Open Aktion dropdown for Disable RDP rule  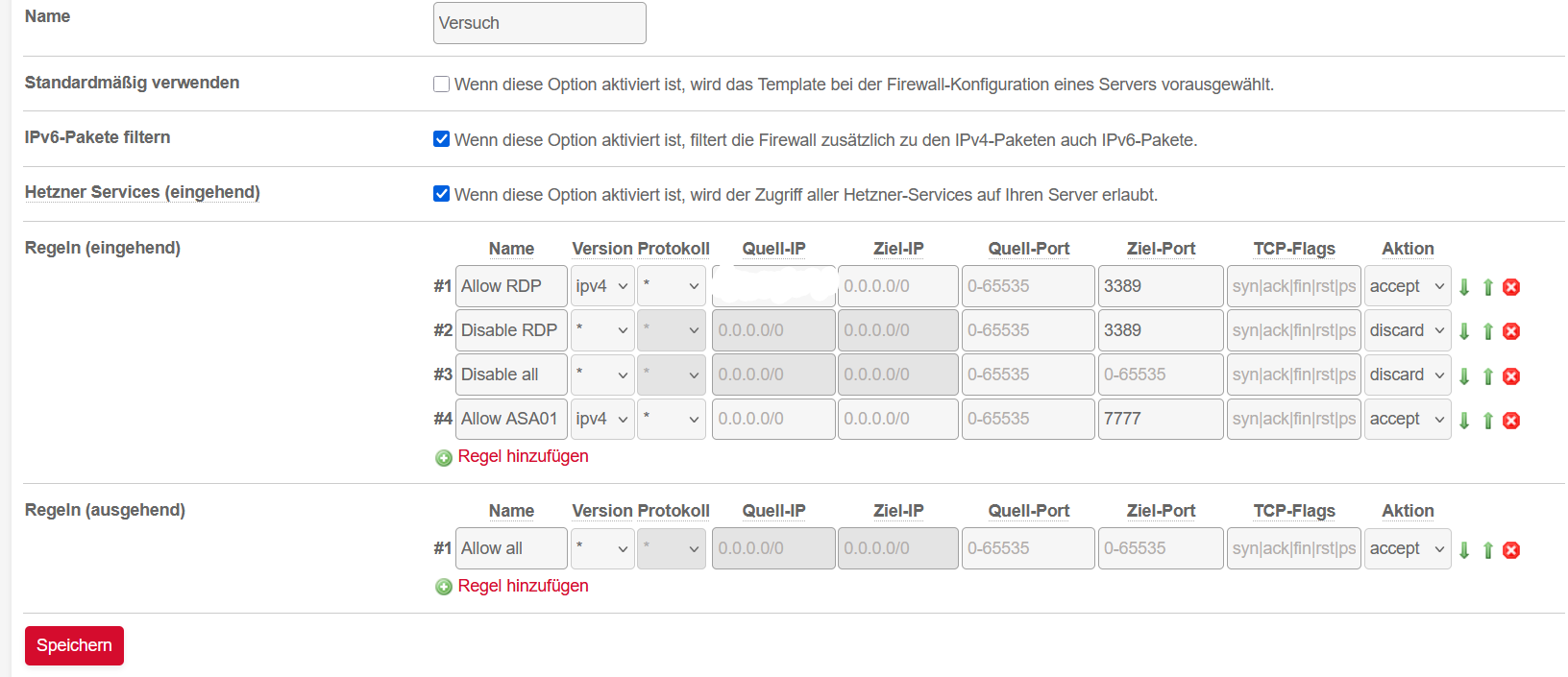[1407, 330]
